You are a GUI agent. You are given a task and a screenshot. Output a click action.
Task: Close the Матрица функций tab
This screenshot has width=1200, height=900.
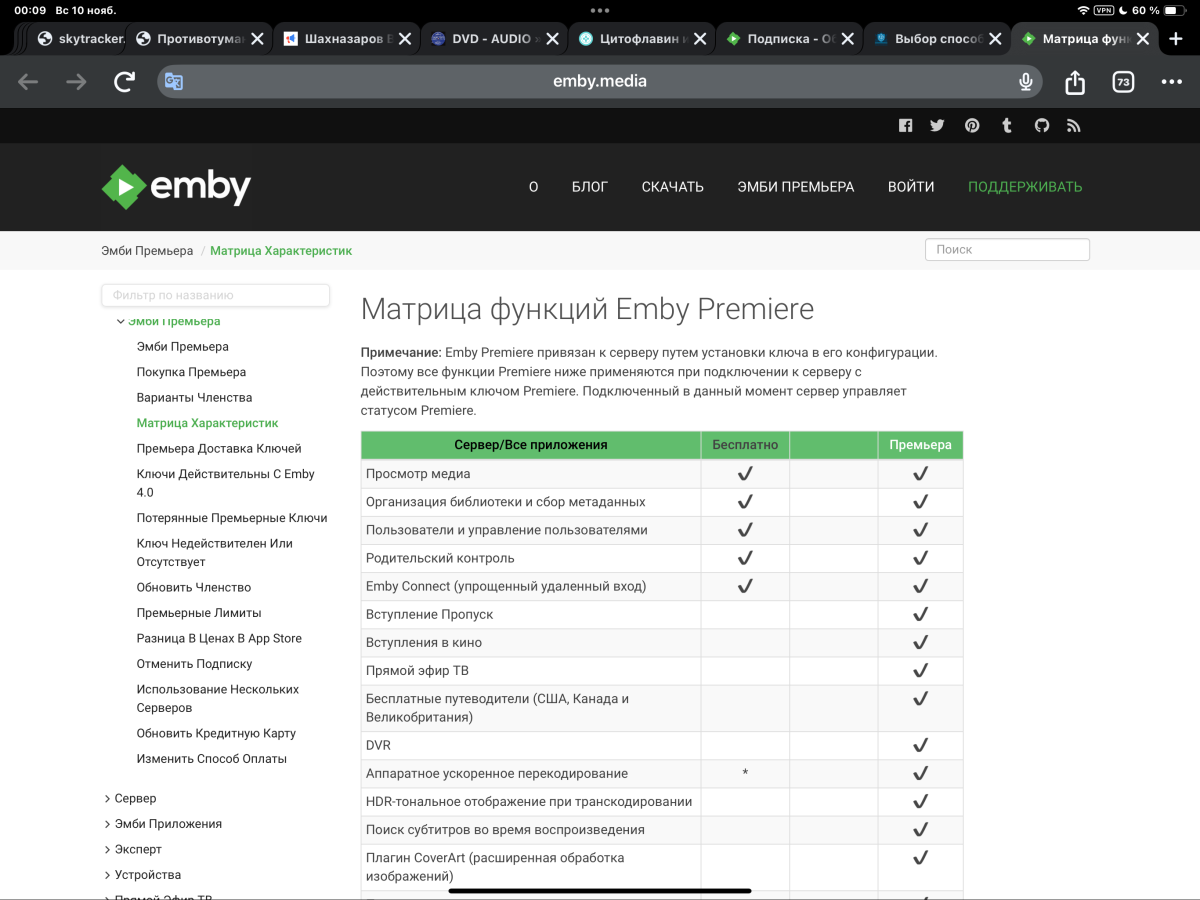pyautogui.click(x=1143, y=39)
